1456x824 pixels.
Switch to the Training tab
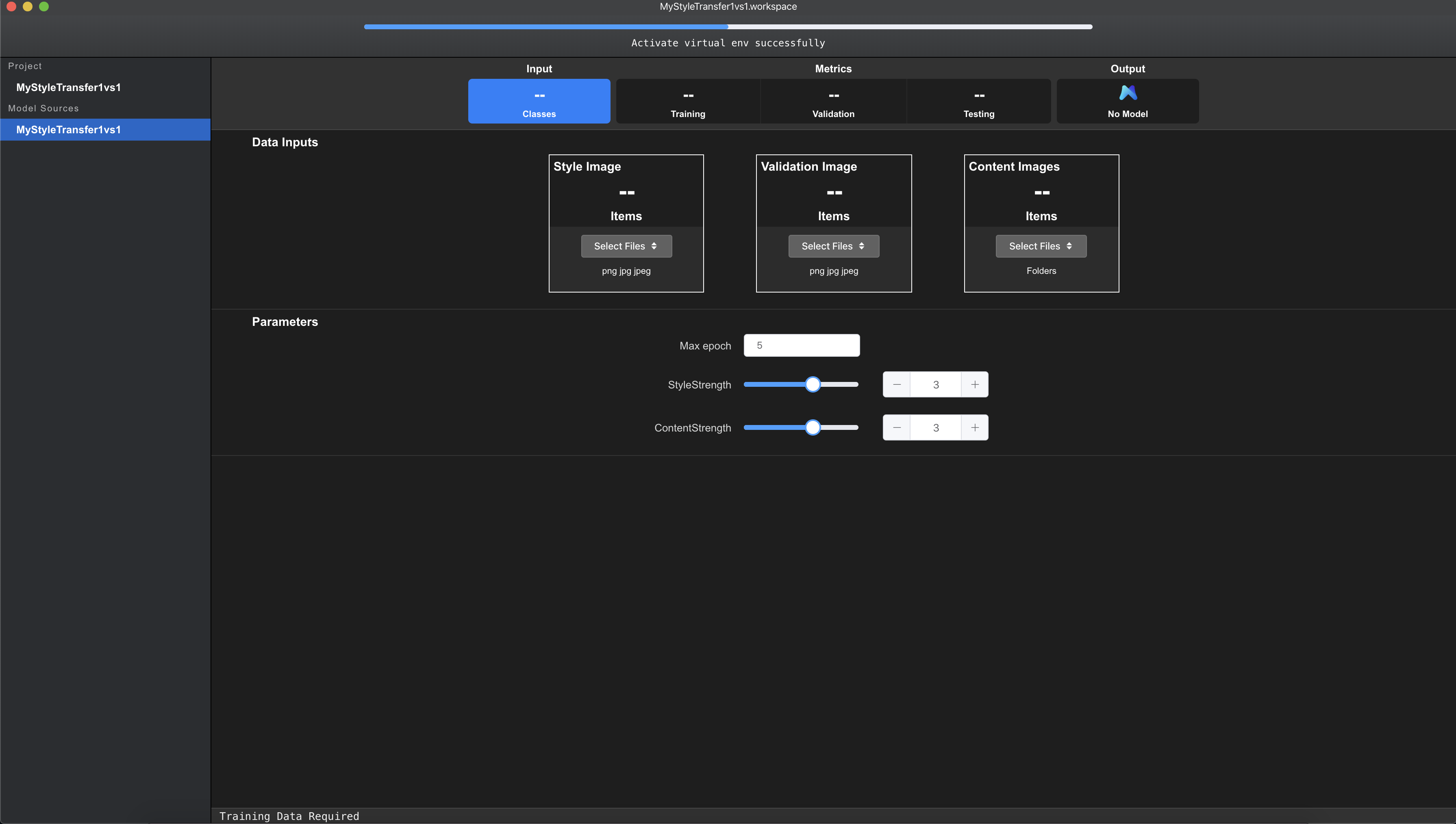click(687, 102)
